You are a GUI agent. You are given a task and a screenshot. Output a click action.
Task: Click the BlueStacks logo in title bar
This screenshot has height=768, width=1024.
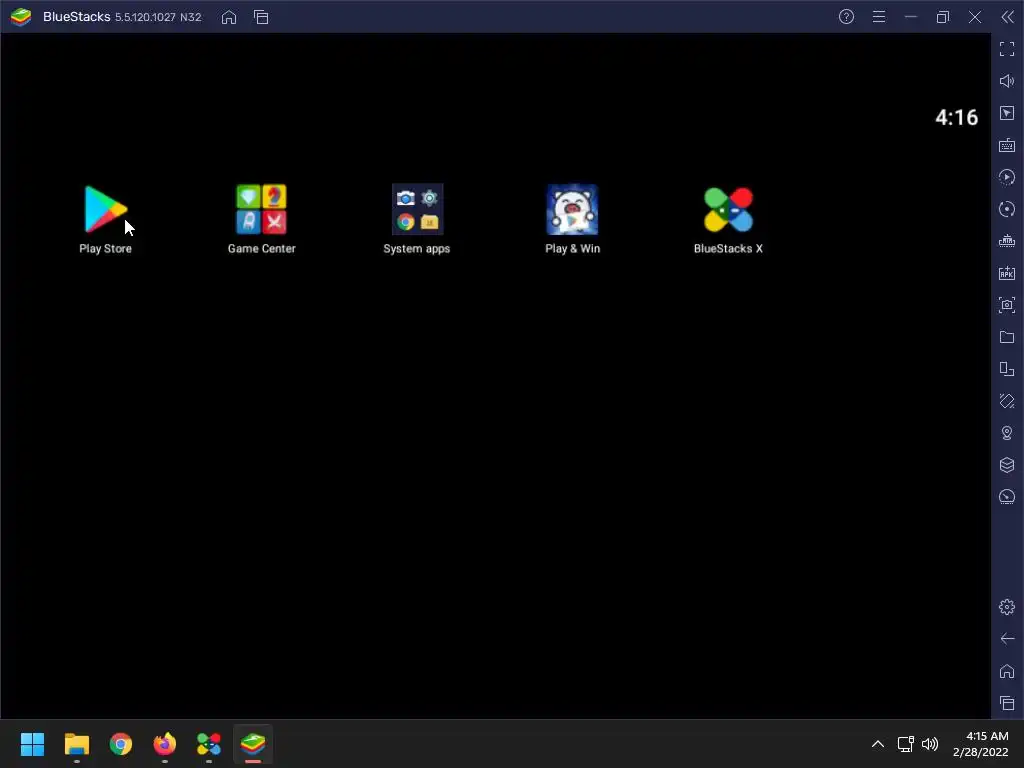click(x=21, y=17)
